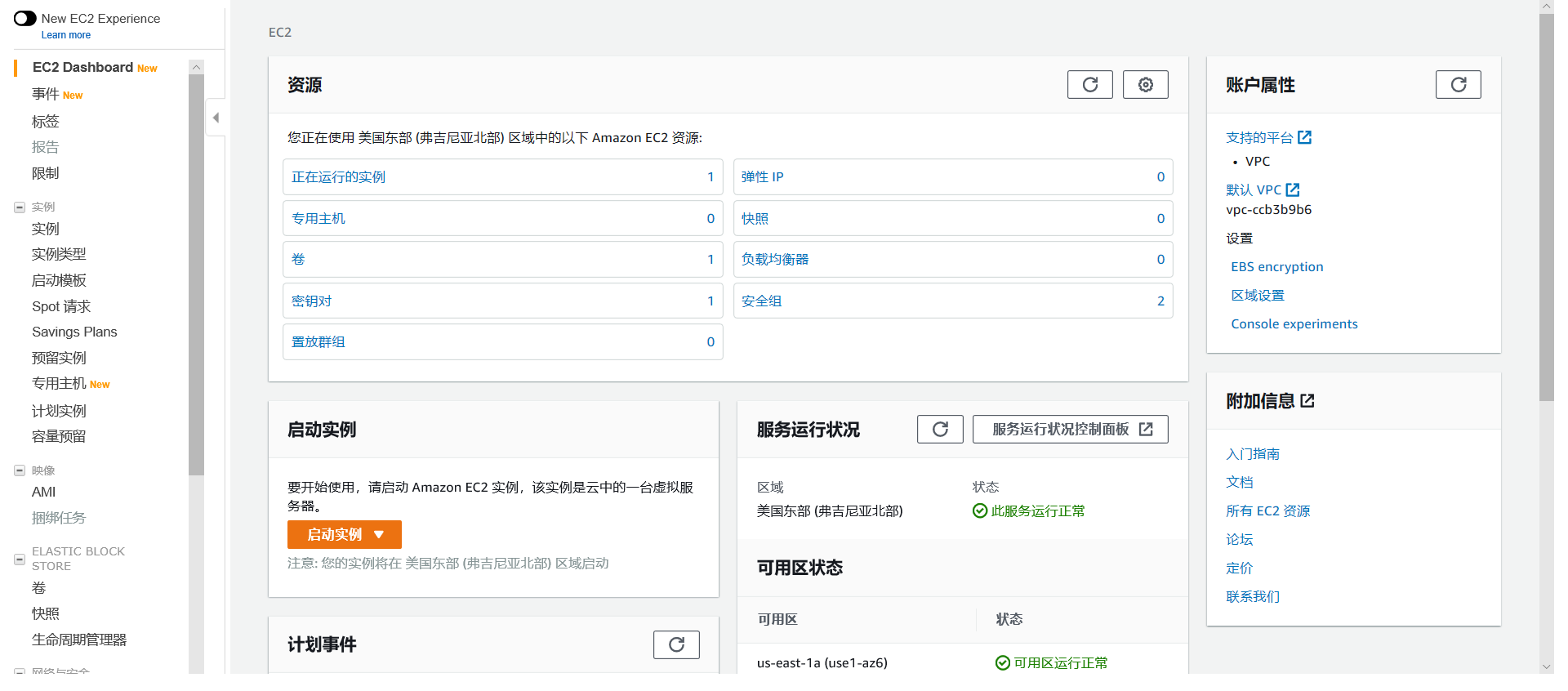Refresh the 资源 resources panel

point(1089,85)
